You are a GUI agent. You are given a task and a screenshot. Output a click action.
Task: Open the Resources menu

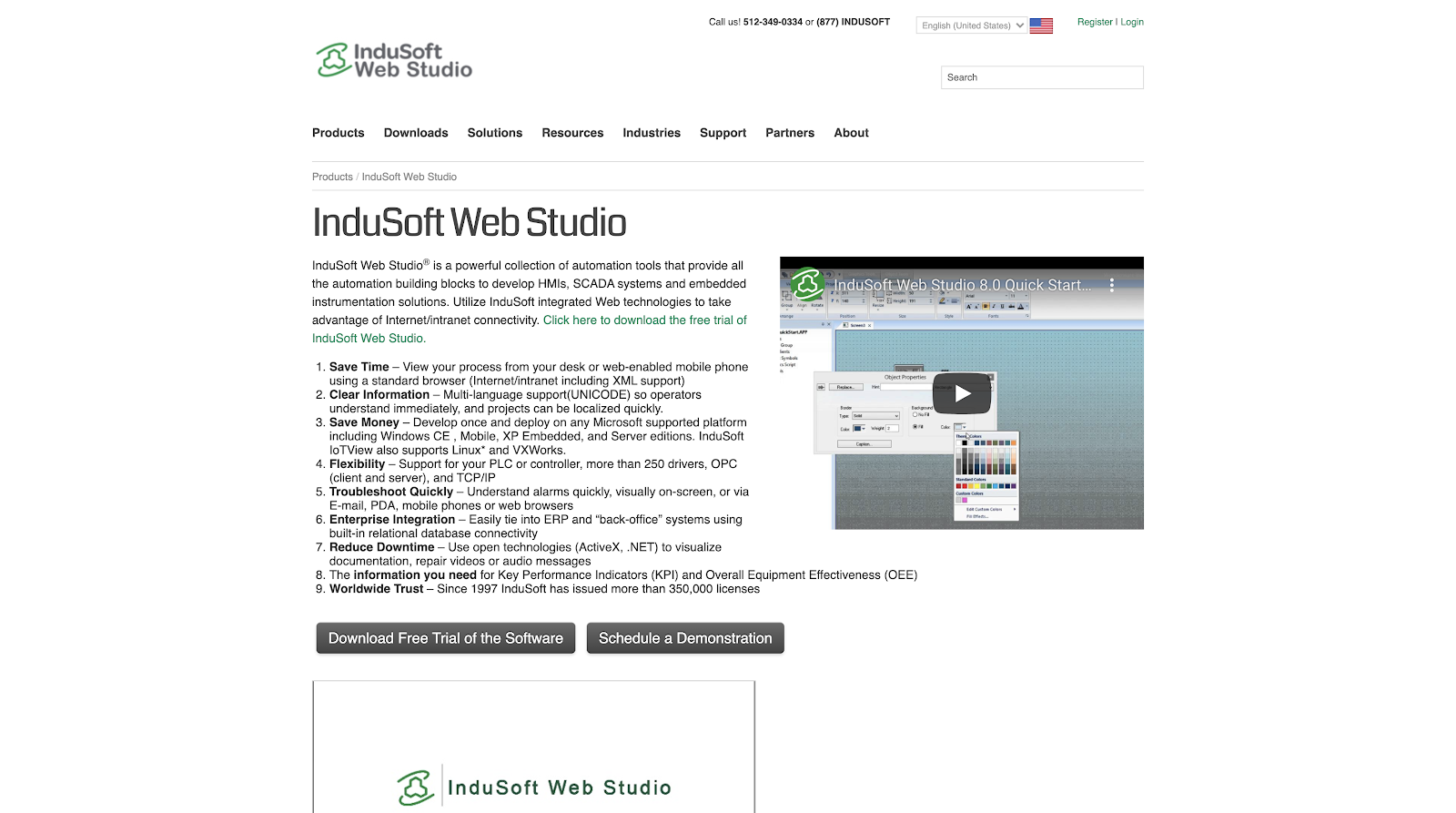coord(572,133)
